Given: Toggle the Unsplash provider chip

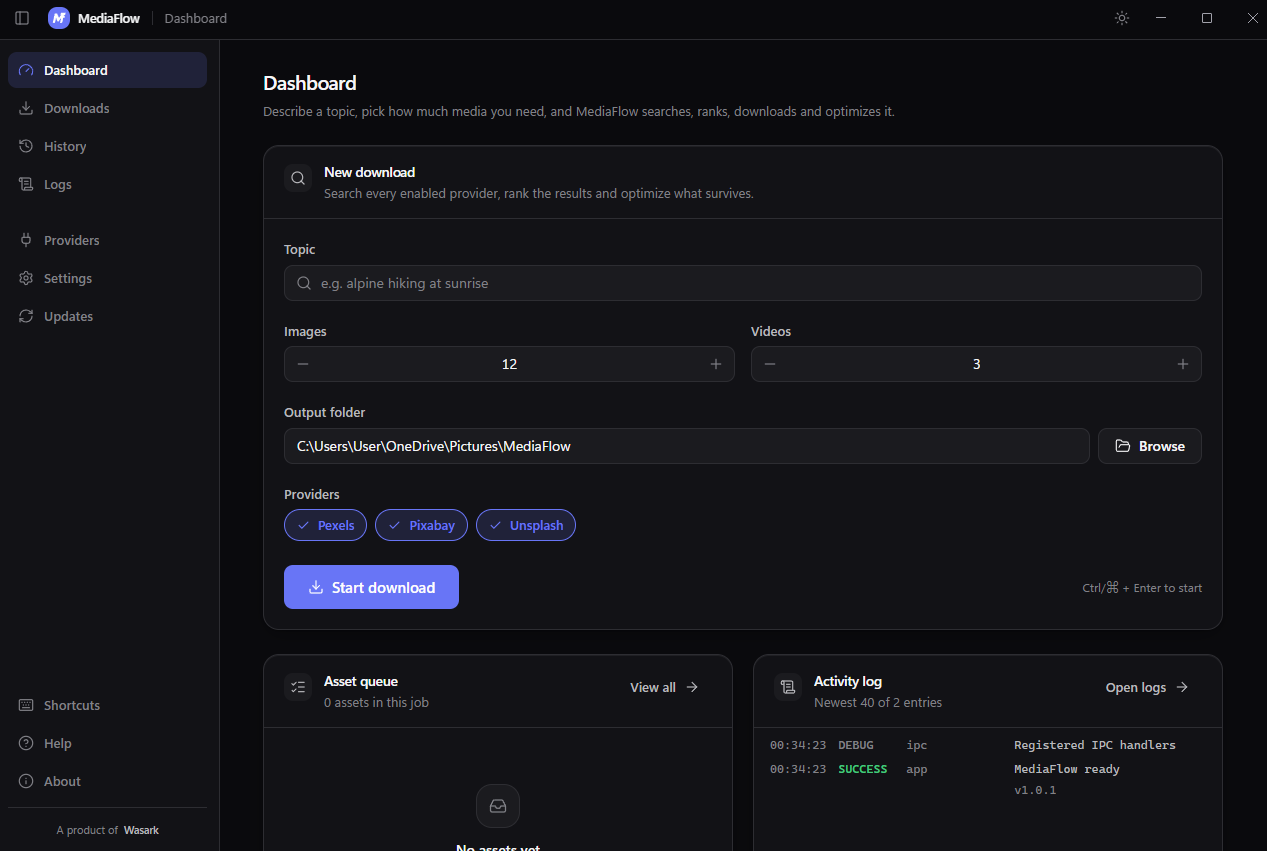Looking at the screenshot, I should [x=526, y=525].
